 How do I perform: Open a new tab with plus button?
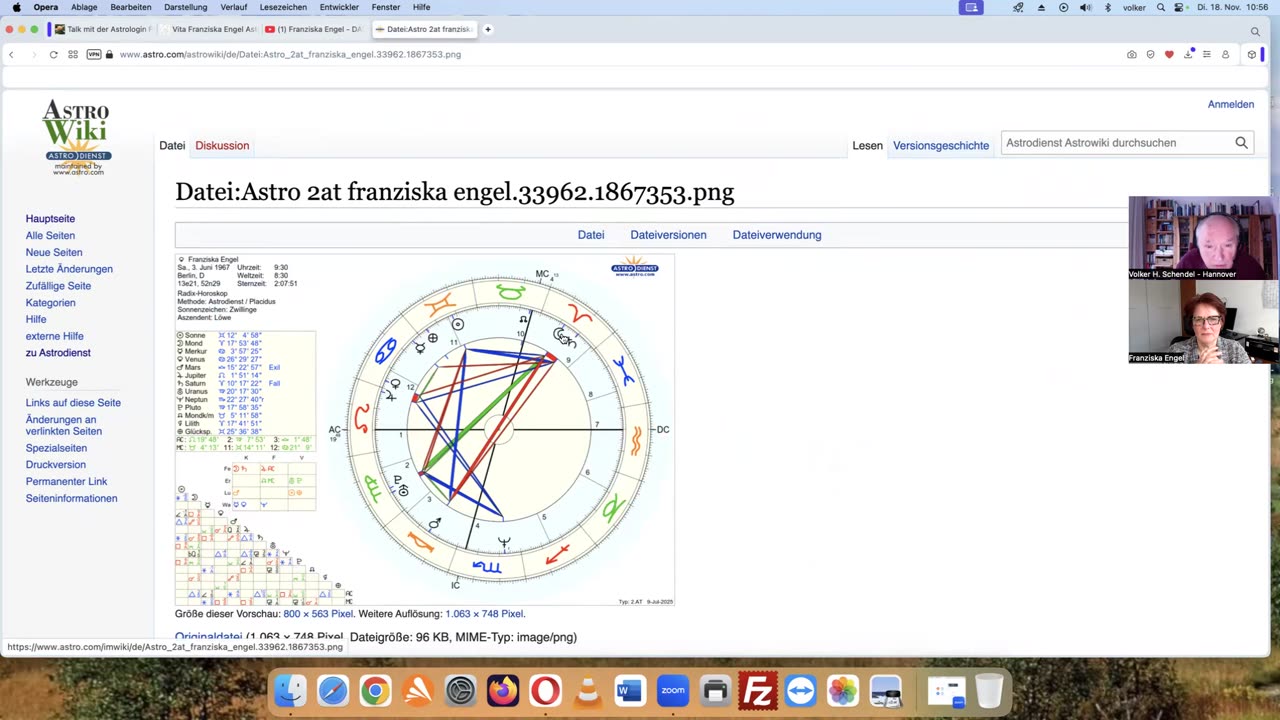pyautogui.click(x=488, y=29)
